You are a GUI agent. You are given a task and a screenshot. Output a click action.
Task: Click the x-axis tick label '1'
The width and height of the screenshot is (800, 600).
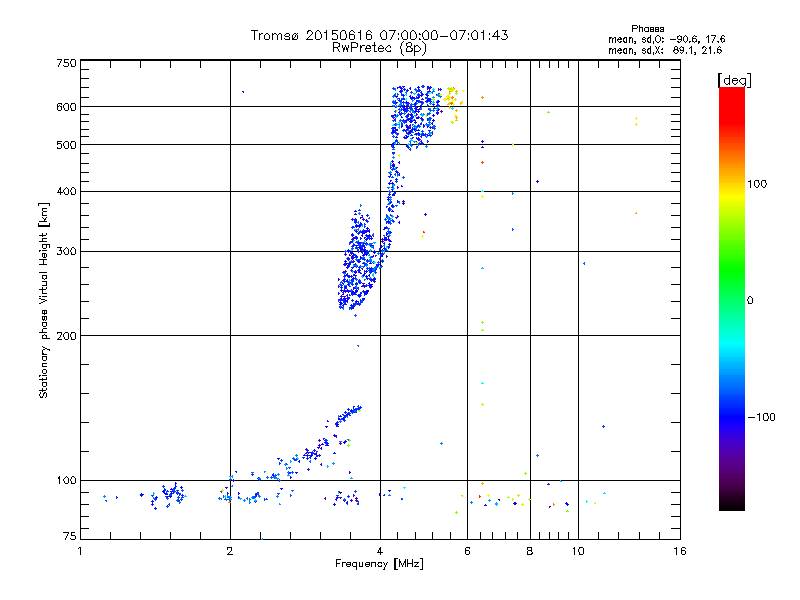[x=80, y=551]
